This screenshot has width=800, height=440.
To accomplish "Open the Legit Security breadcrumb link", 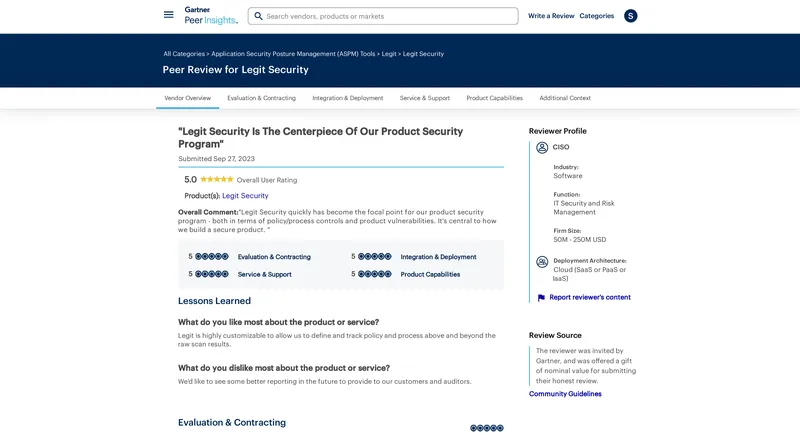I will click(x=423, y=54).
